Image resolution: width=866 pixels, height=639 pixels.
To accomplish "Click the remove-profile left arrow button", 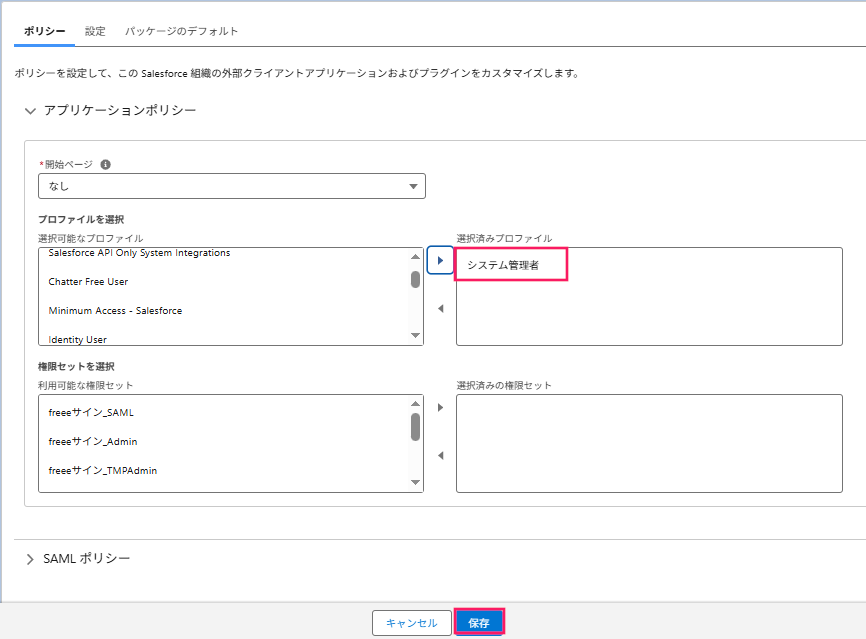I will (441, 309).
